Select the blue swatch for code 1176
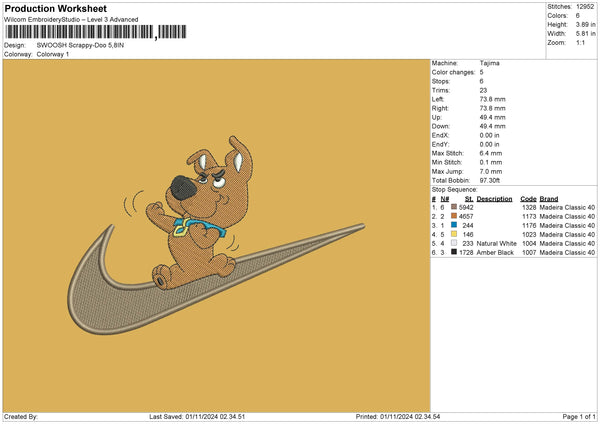 [x=454, y=225]
